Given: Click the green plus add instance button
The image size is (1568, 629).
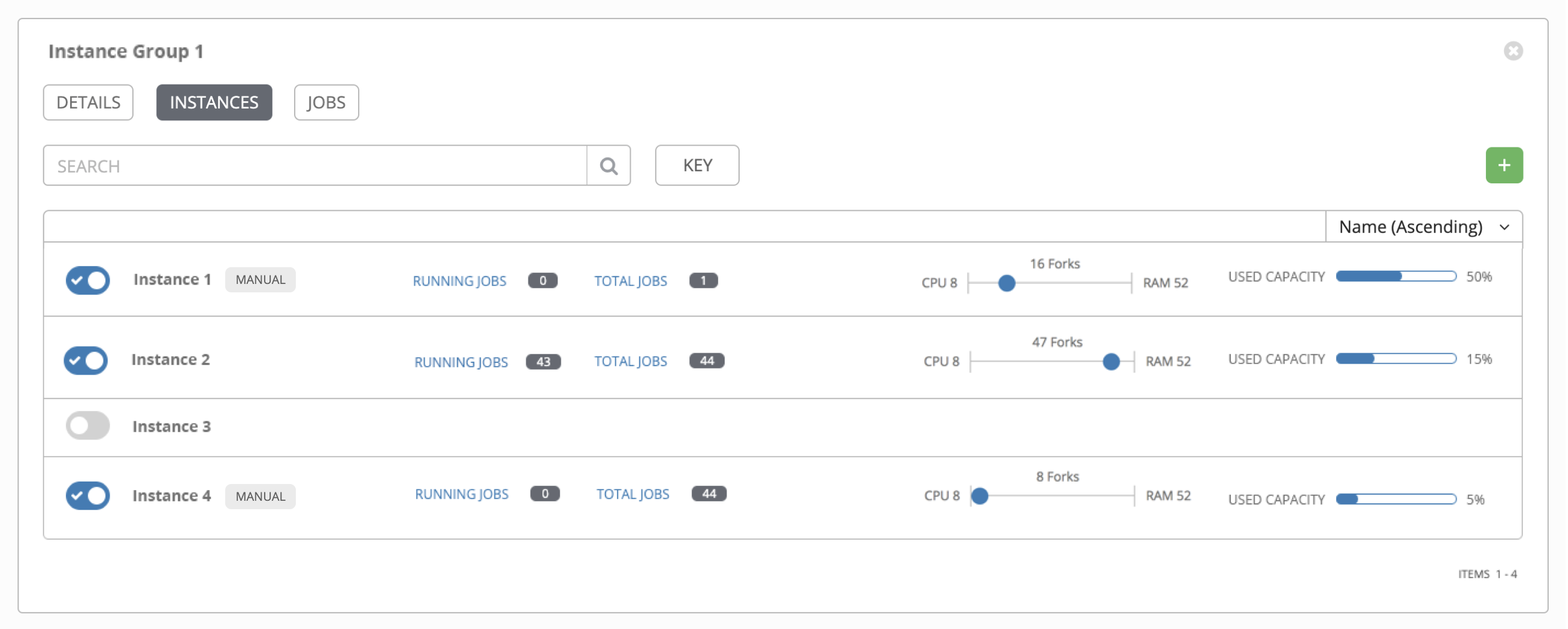Looking at the screenshot, I should (x=1503, y=165).
